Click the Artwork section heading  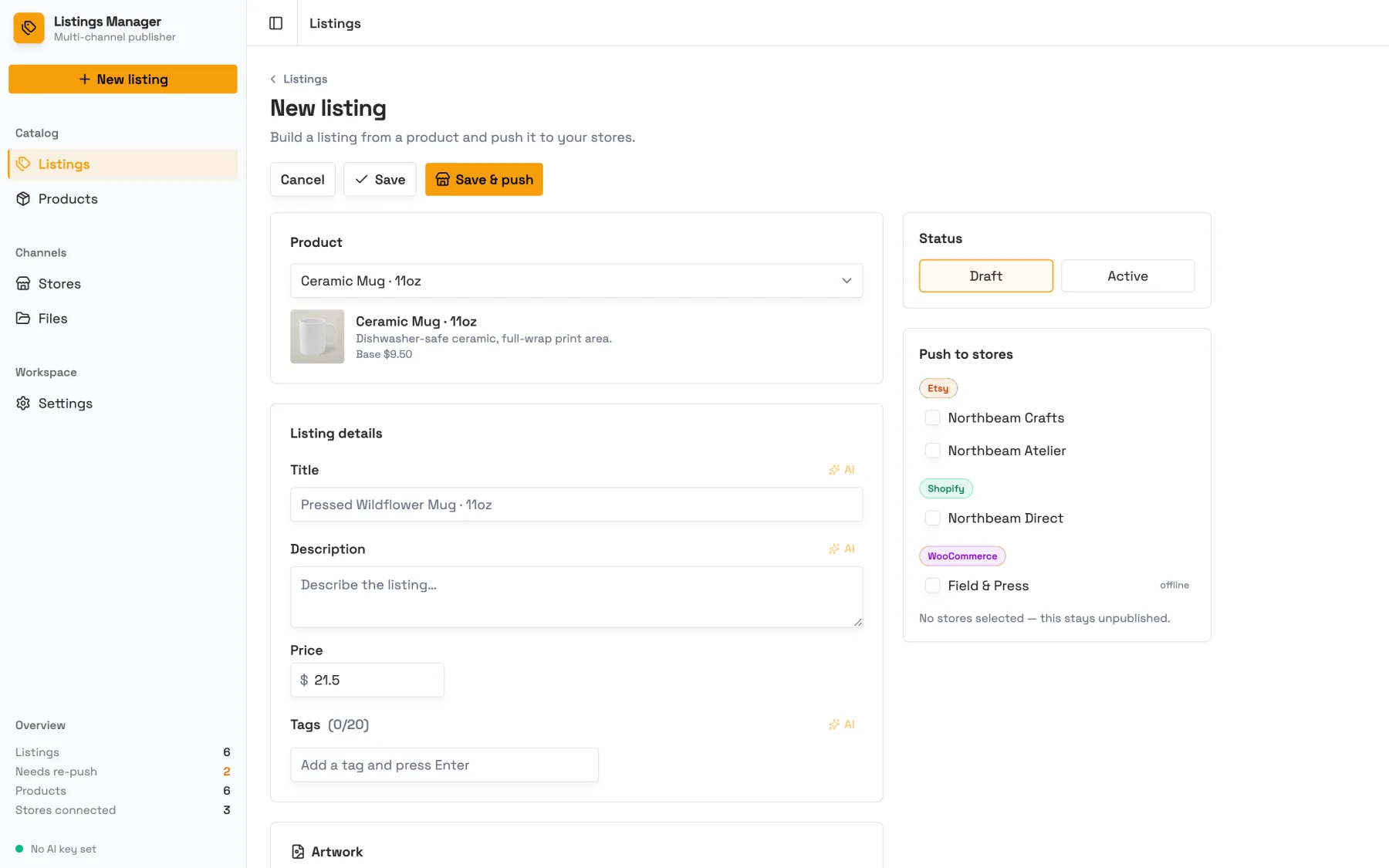(x=336, y=851)
